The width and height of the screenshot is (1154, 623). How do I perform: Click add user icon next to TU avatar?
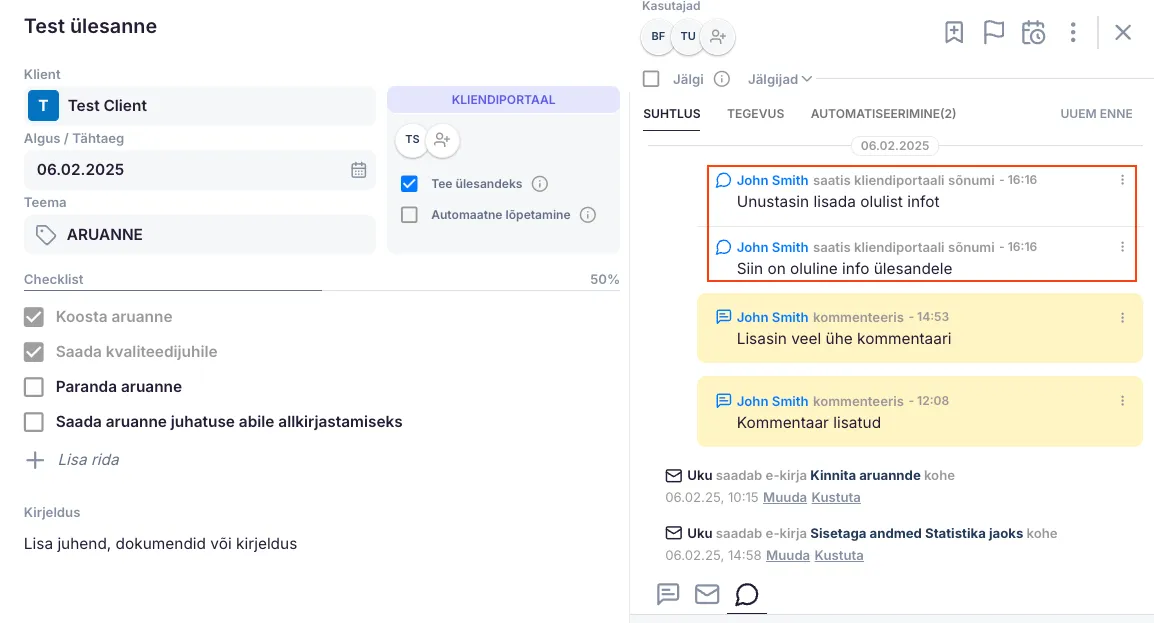click(717, 37)
